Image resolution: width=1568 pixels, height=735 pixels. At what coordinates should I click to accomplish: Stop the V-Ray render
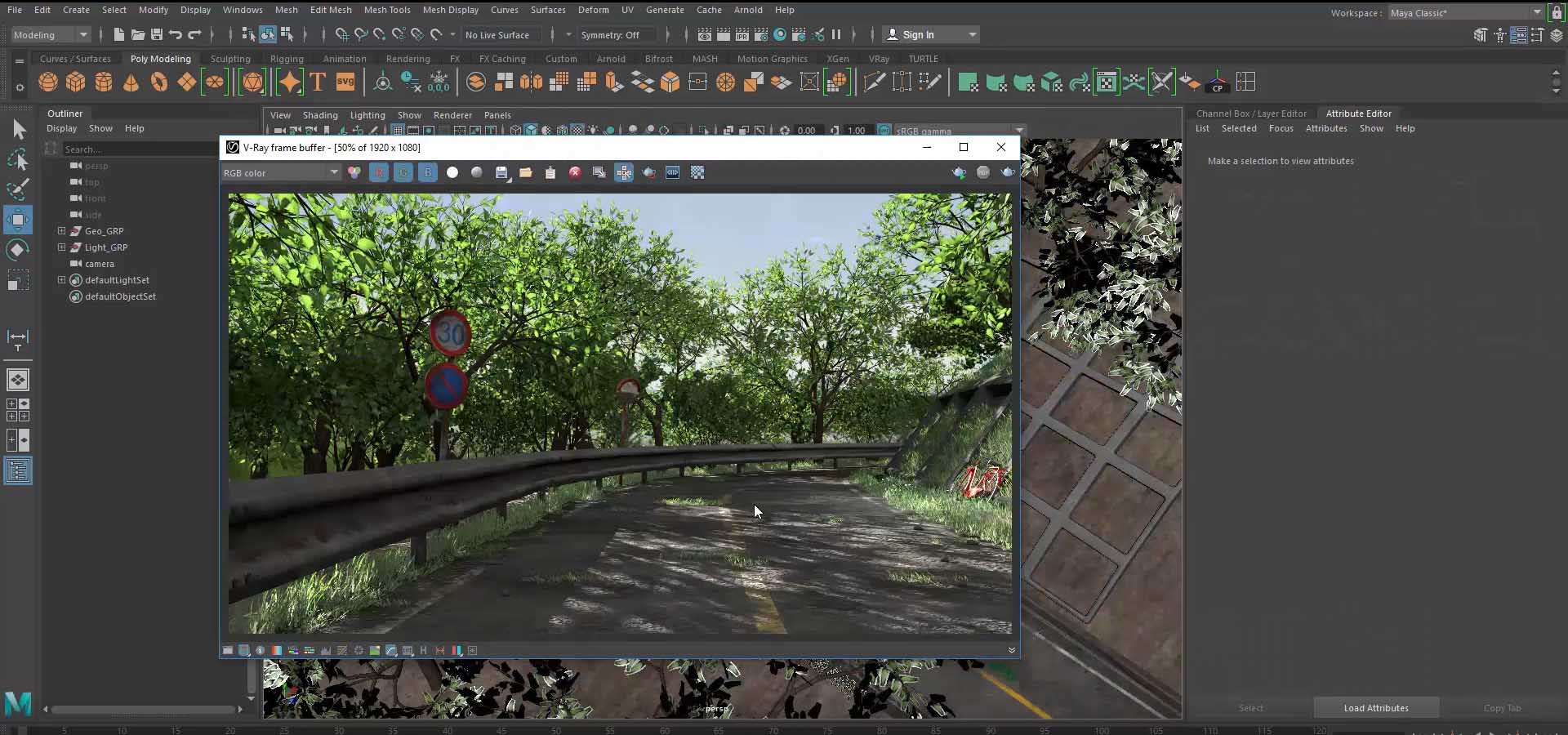point(575,172)
